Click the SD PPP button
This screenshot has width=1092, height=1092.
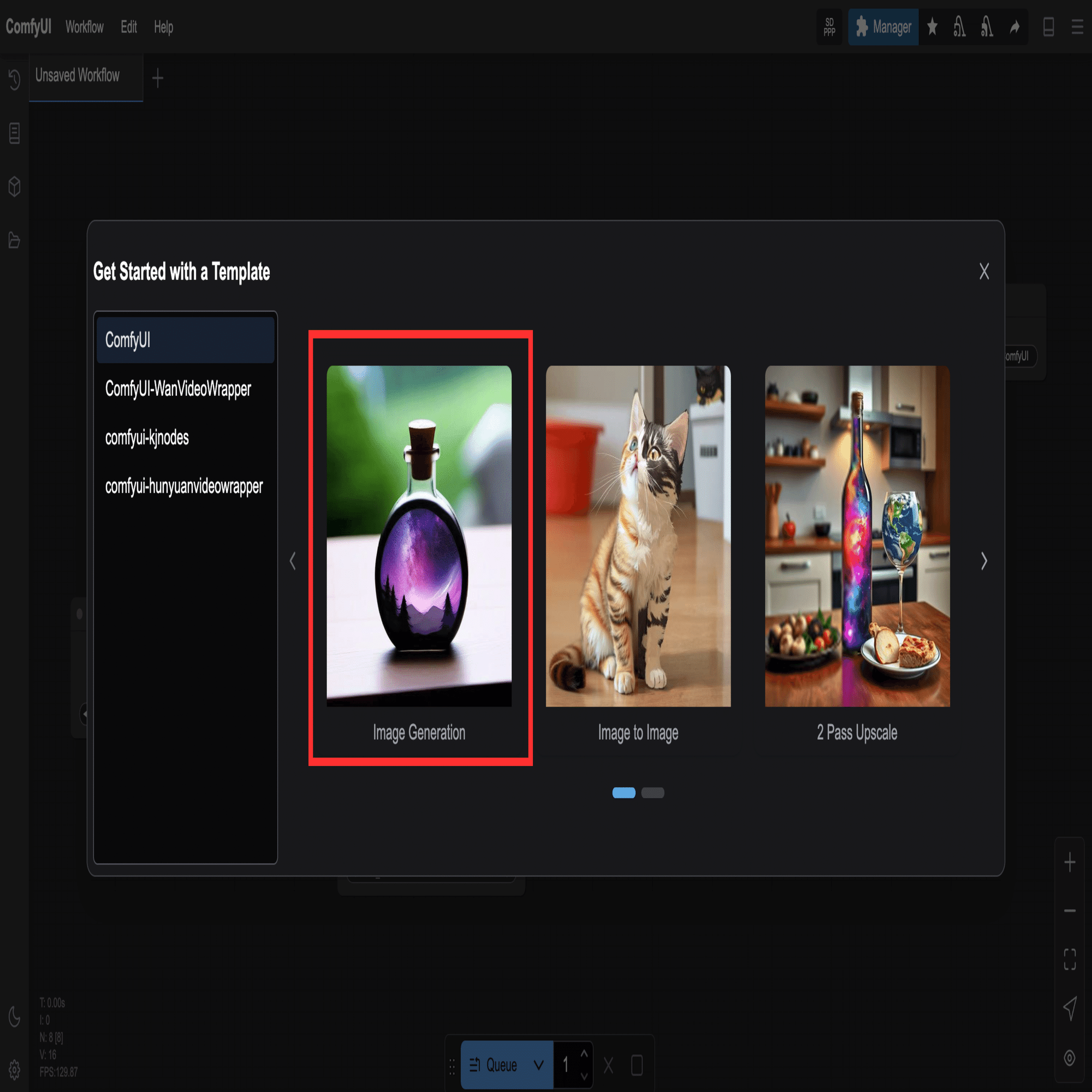pyautogui.click(x=829, y=27)
